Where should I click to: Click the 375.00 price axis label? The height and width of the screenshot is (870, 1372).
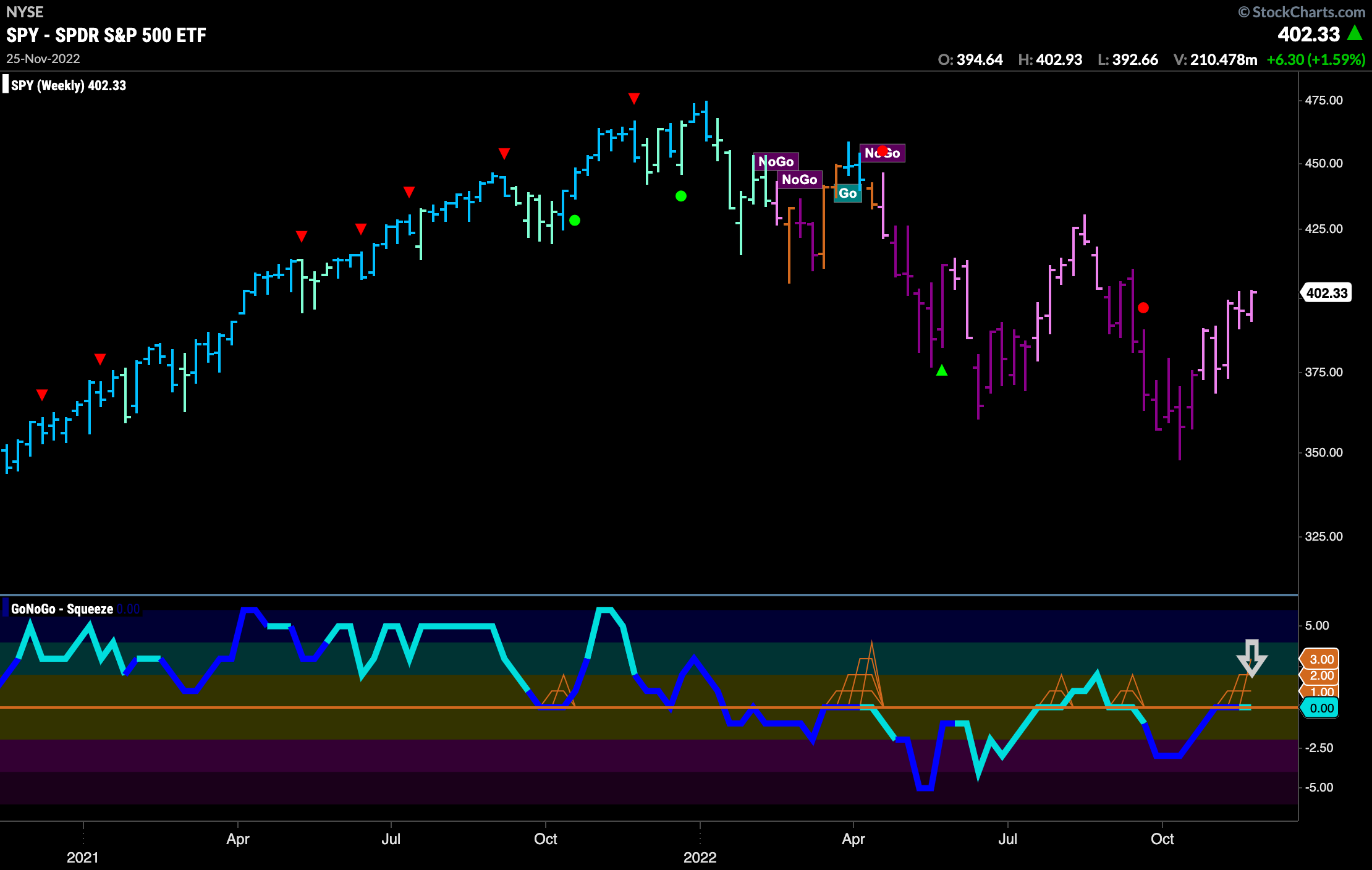(x=1324, y=372)
